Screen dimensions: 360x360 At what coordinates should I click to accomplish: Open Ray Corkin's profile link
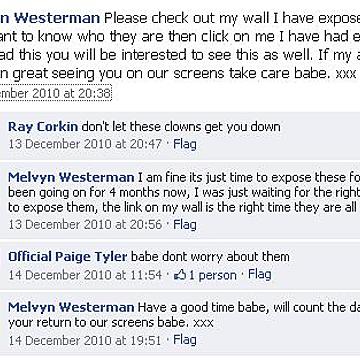(43, 127)
